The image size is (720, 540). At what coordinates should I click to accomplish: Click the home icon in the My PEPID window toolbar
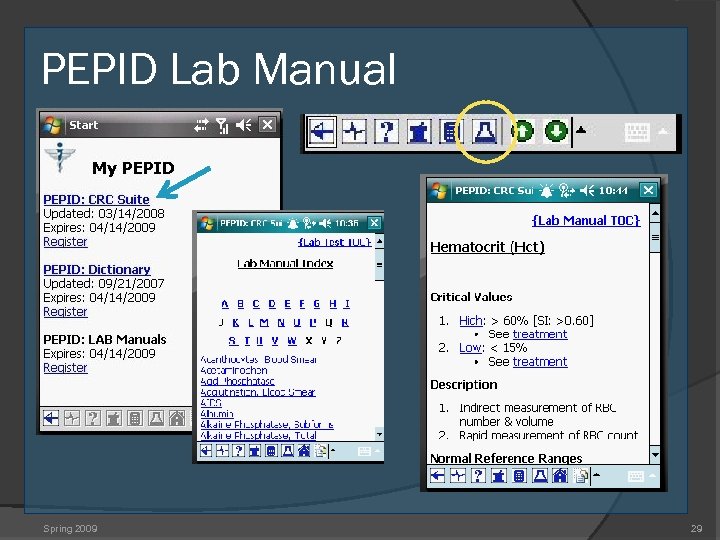point(177,418)
